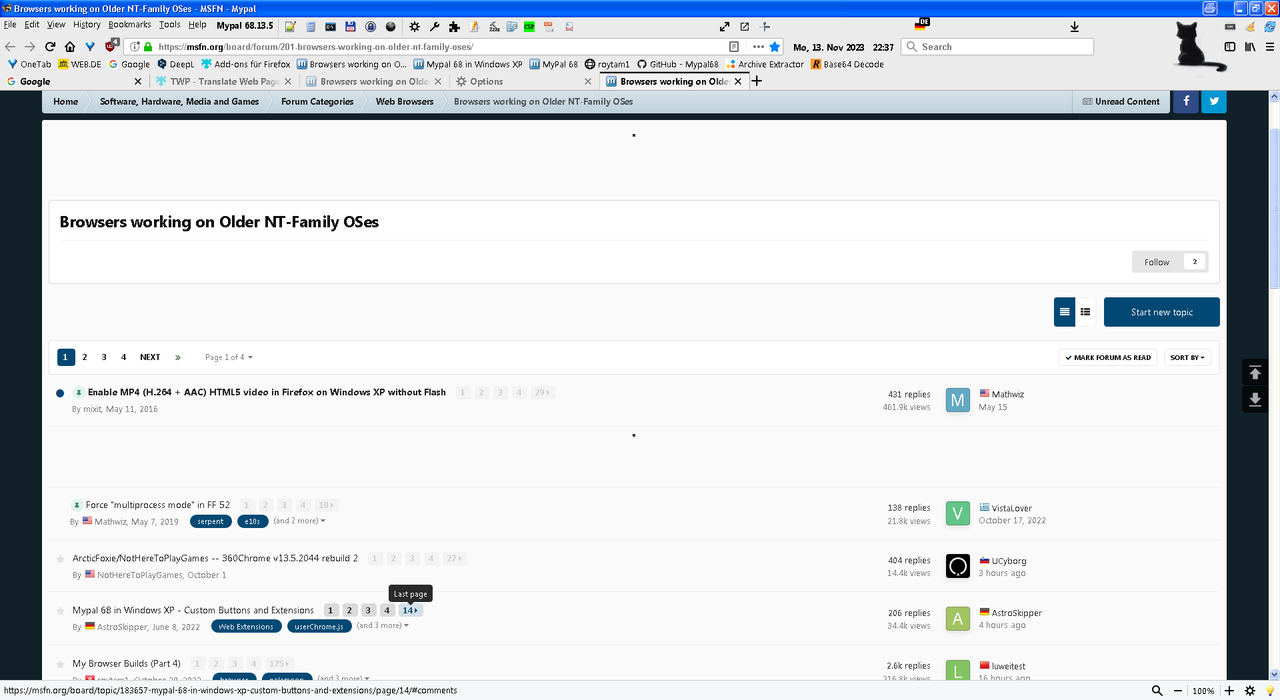The height and width of the screenshot is (700, 1280).
Task: Open the Archive Extractor bookmark
Action: (x=765, y=64)
